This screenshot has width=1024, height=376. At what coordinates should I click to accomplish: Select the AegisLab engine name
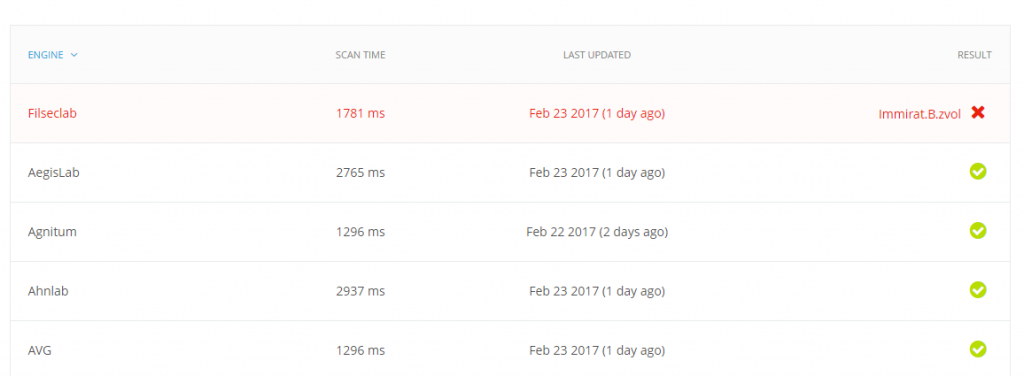pos(54,173)
